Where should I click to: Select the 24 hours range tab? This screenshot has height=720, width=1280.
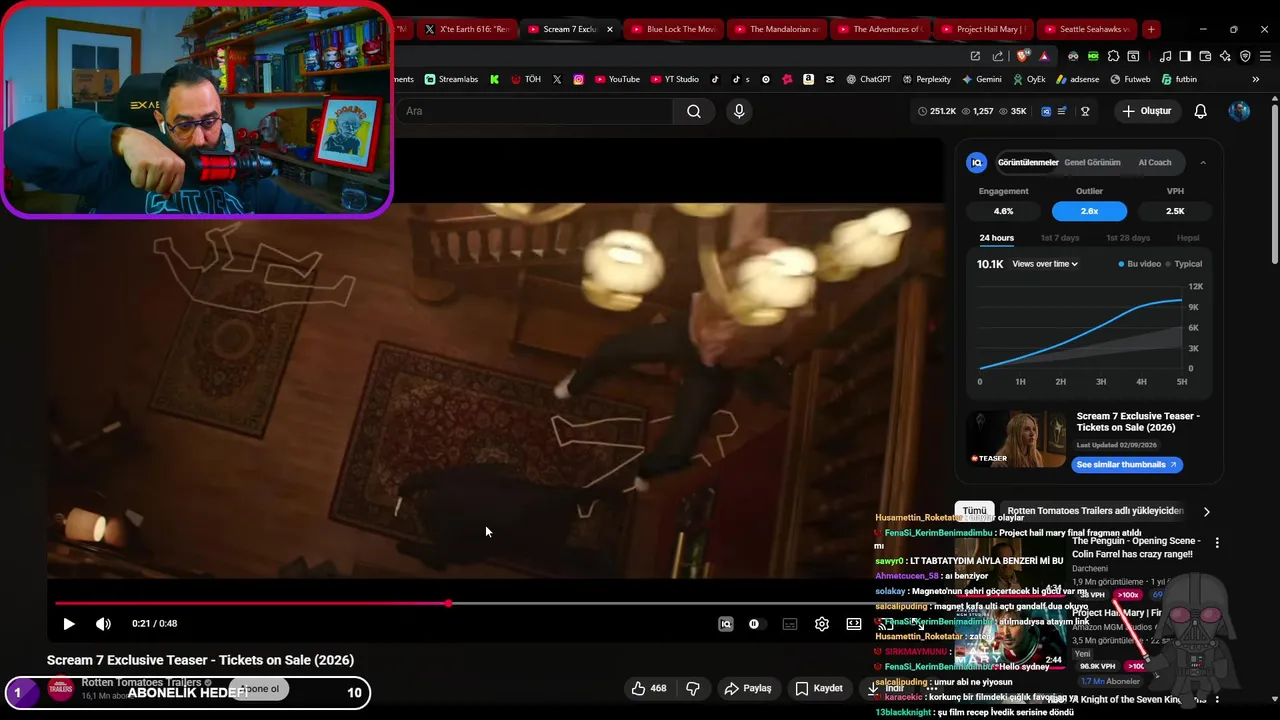click(996, 238)
